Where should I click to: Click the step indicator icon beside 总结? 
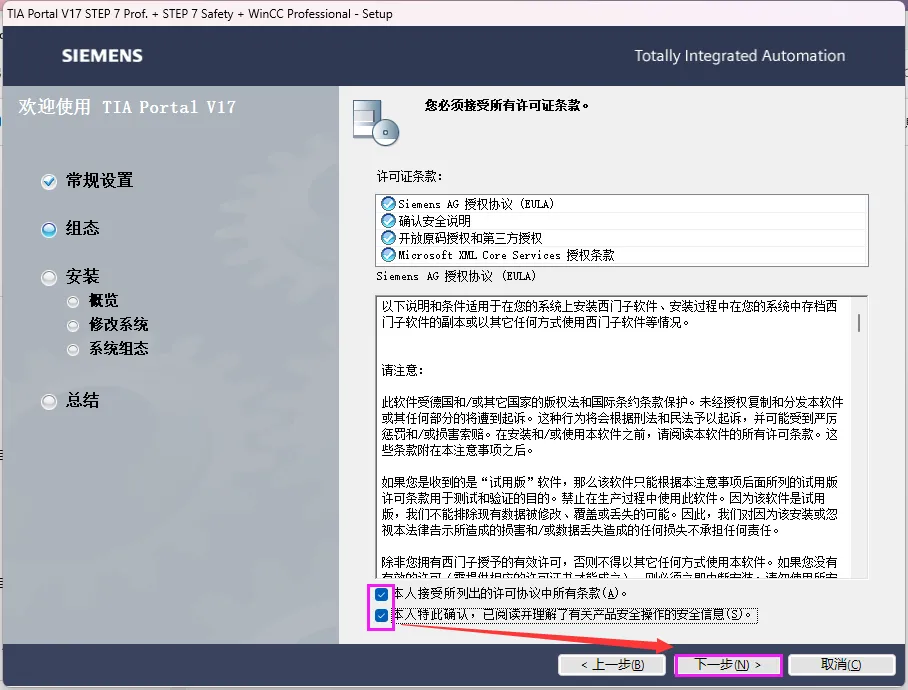[49, 401]
